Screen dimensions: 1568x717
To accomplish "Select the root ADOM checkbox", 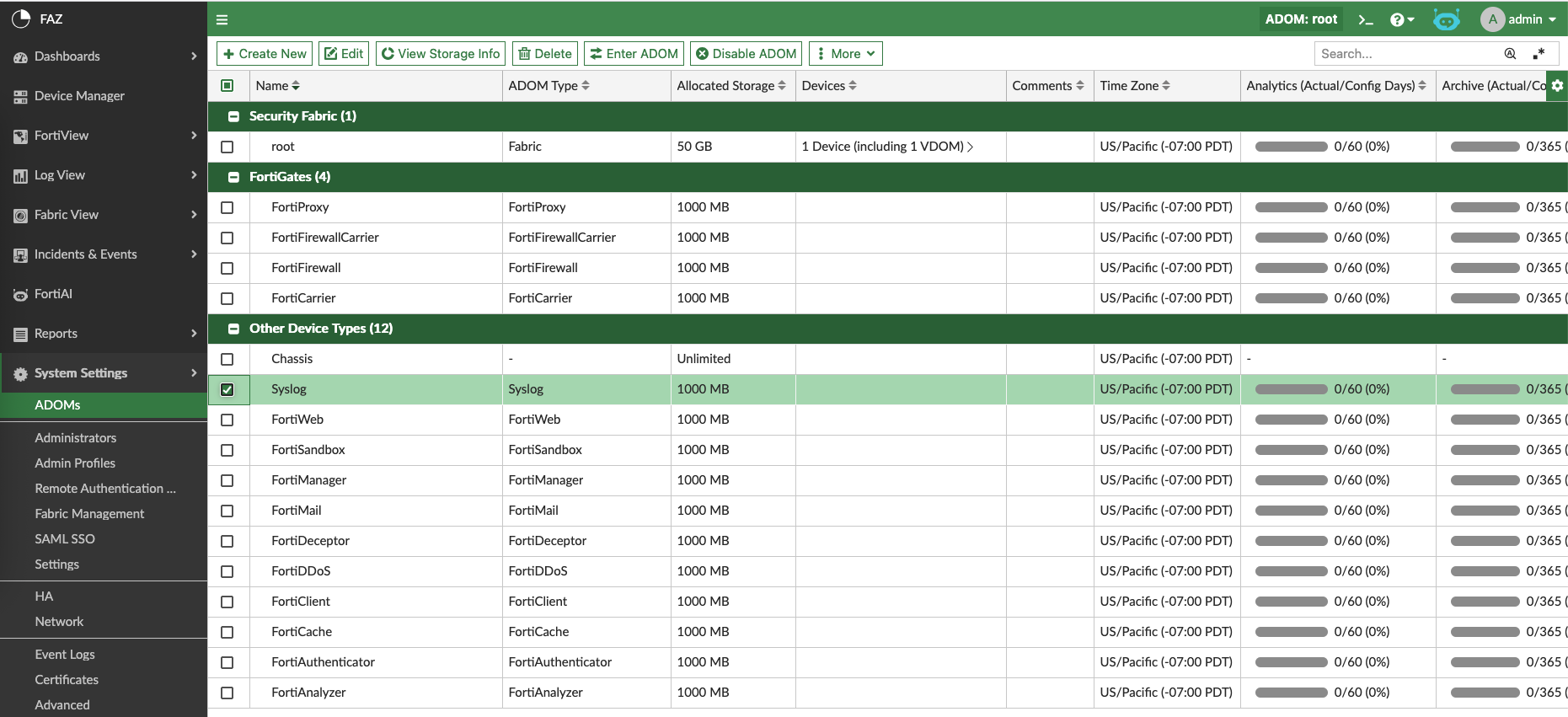I will [227, 147].
